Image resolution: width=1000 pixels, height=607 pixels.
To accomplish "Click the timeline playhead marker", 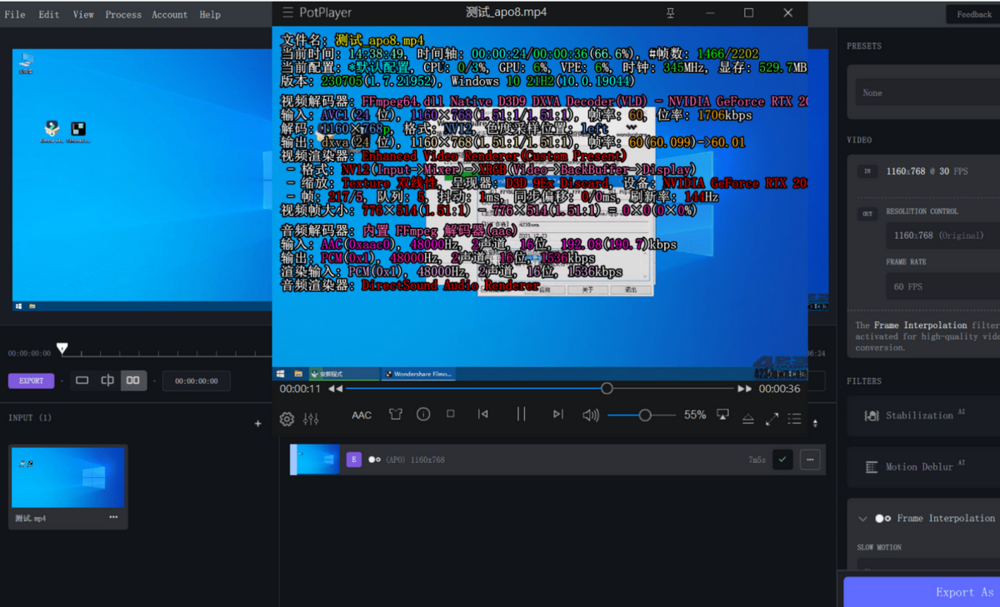I will [x=62, y=348].
